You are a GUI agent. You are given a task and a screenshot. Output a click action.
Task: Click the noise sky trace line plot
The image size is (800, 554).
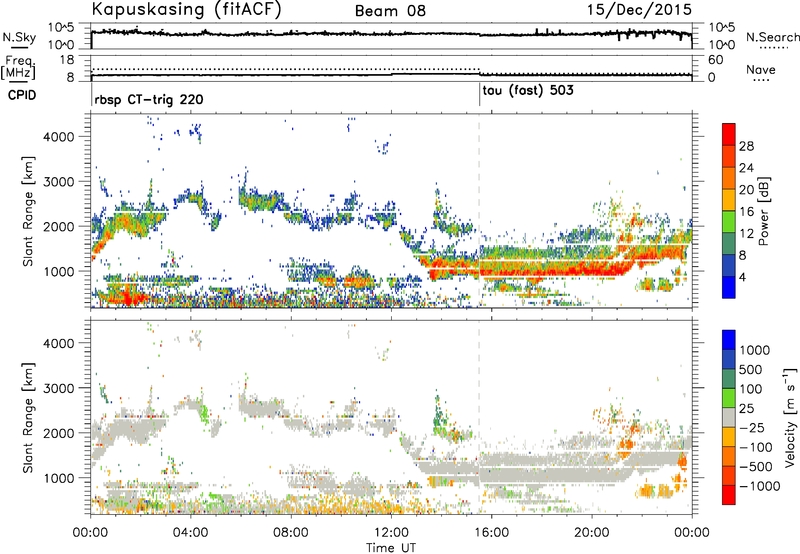(x=391, y=35)
